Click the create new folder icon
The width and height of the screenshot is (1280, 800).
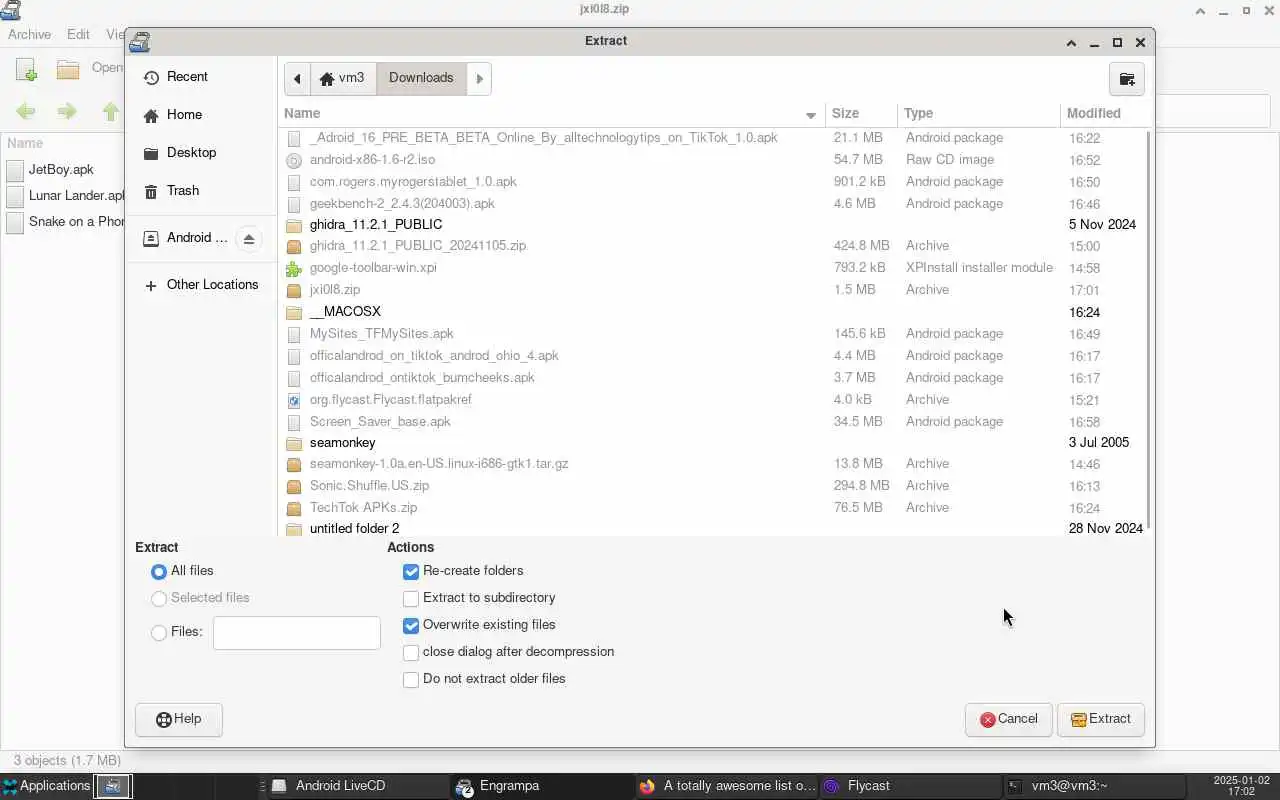(x=1127, y=79)
